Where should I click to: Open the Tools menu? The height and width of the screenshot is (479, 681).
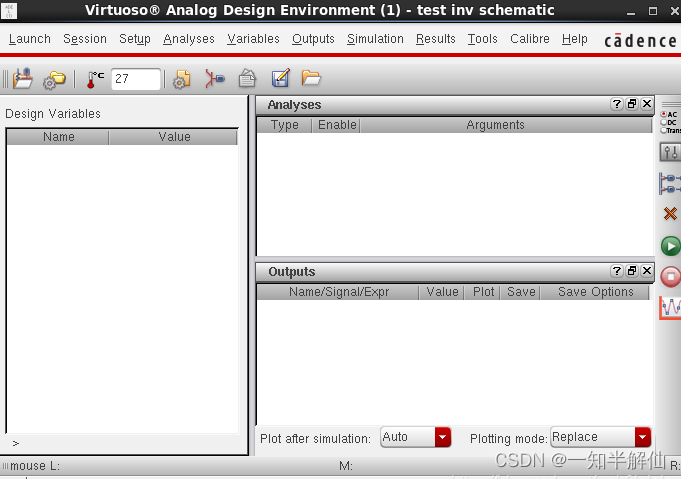pos(483,39)
